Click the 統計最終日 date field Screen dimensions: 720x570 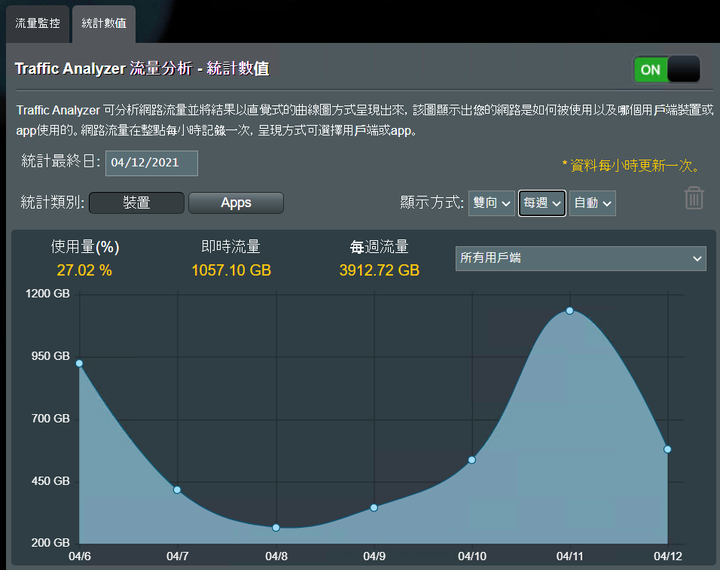(152, 163)
